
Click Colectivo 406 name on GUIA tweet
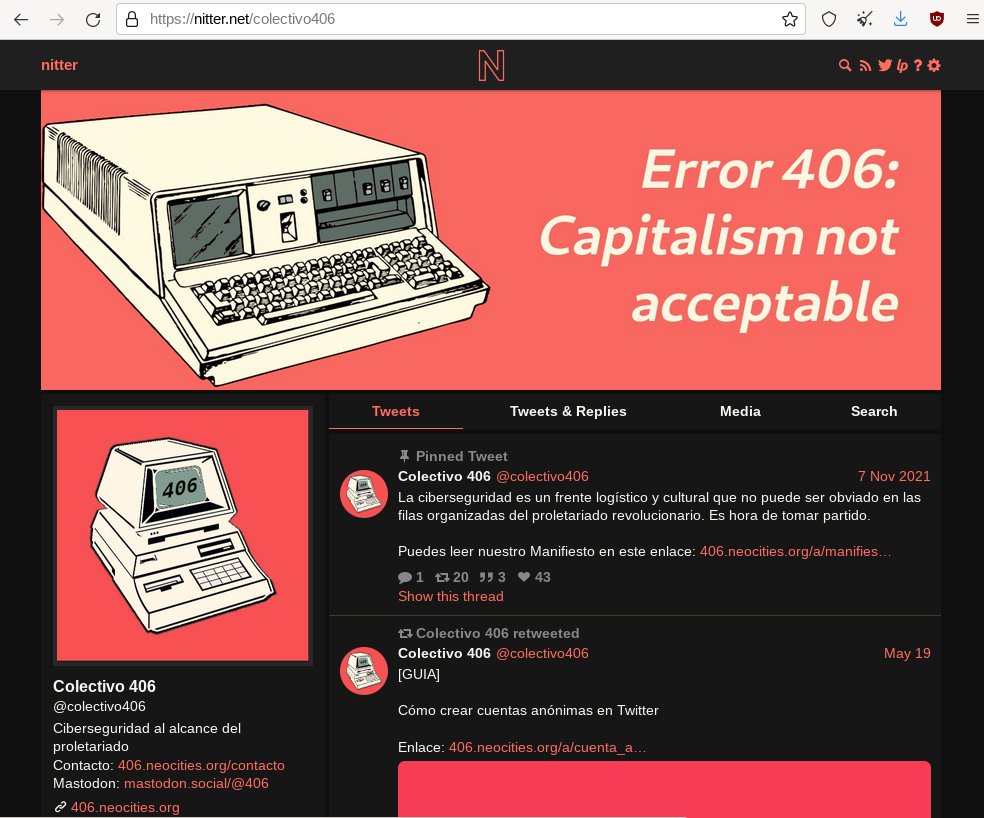pos(444,654)
